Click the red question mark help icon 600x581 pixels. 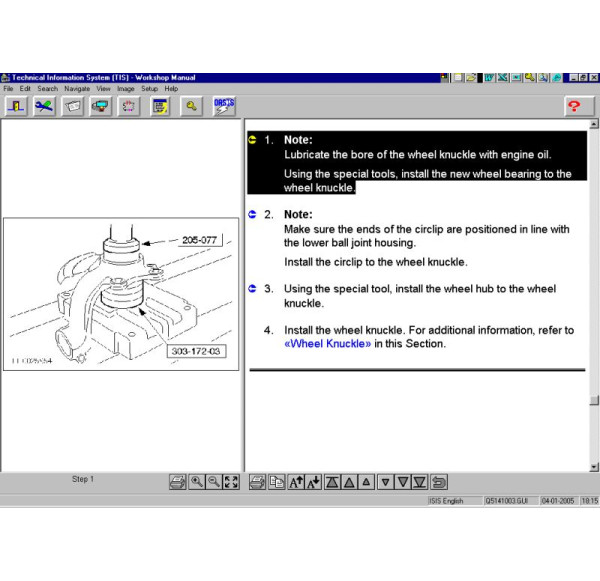point(573,106)
